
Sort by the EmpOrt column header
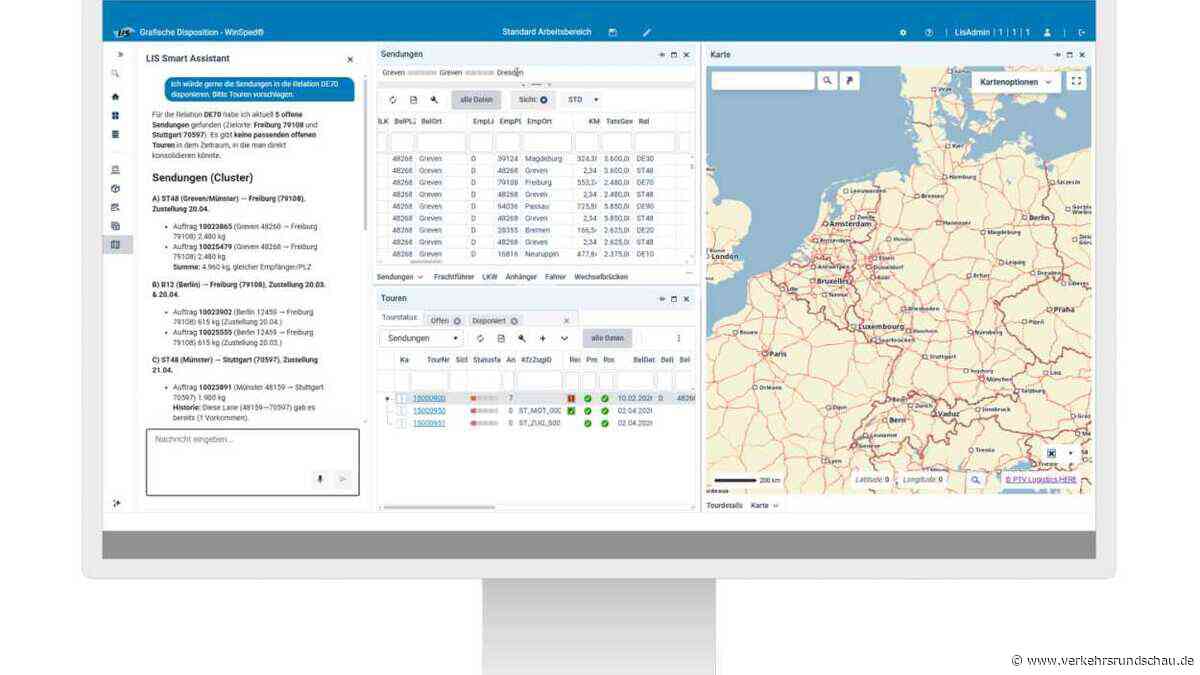539,121
